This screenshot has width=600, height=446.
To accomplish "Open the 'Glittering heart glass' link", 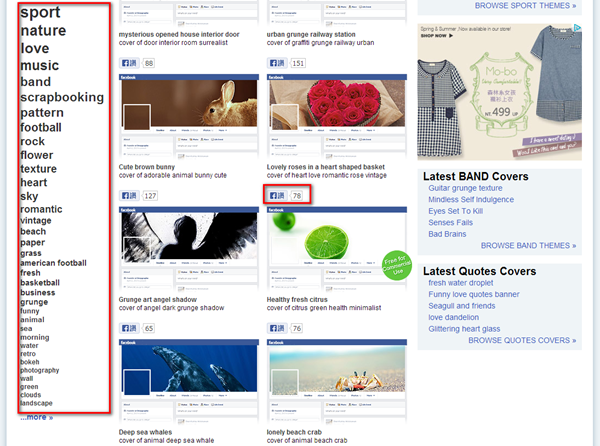I will tap(464, 329).
